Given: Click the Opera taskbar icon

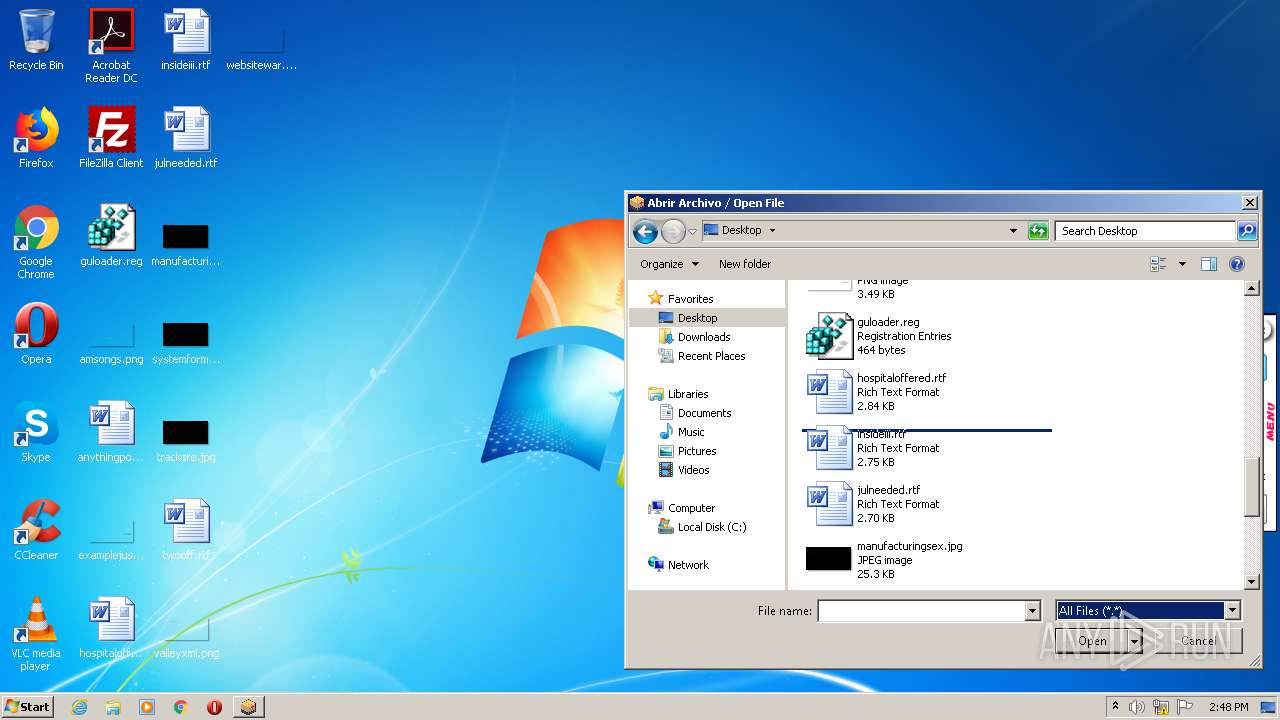Looking at the screenshot, I should coord(214,707).
